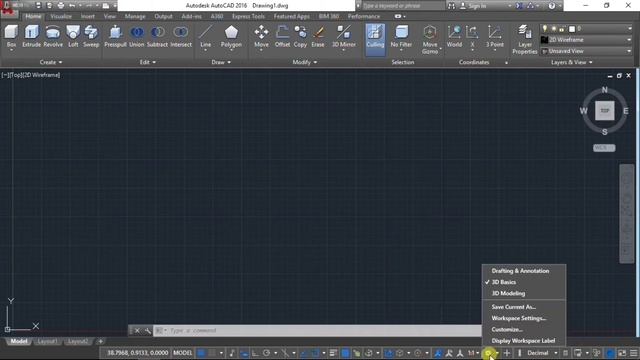Click Customize... in workspace menu
The image size is (640, 360).
(x=507, y=329)
